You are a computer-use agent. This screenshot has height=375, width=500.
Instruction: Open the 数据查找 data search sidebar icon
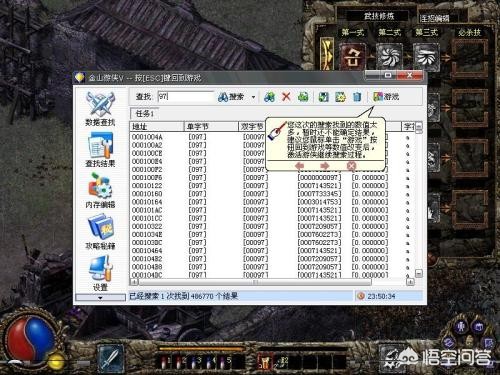click(100, 109)
